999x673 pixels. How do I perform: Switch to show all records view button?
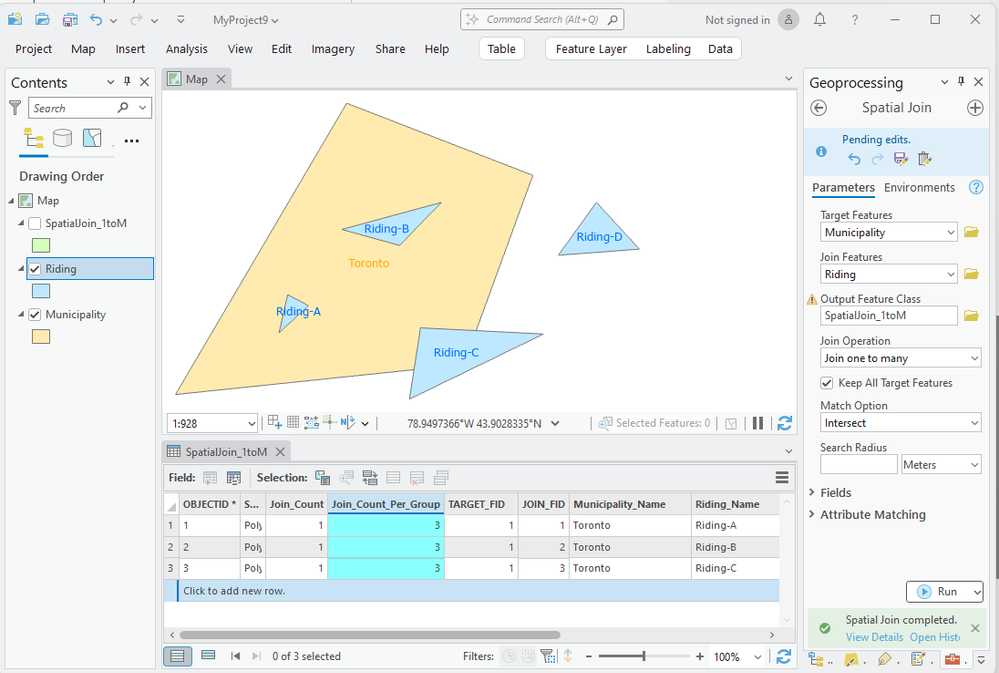[177, 656]
